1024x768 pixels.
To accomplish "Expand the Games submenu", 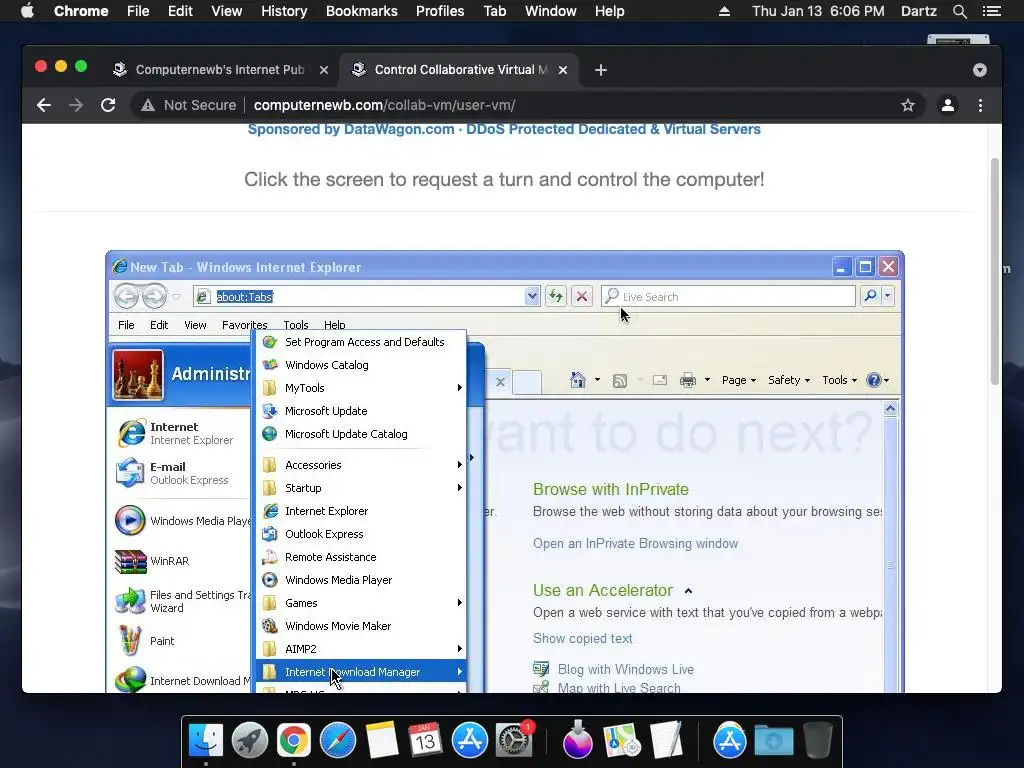I will pos(363,603).
